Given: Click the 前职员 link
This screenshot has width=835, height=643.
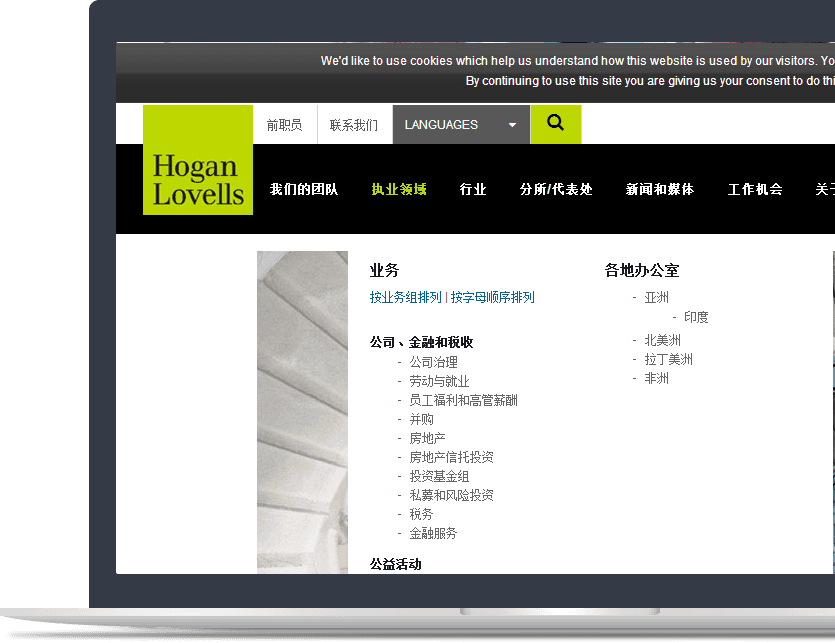Looking at the screenshot, I should [284, 125].
